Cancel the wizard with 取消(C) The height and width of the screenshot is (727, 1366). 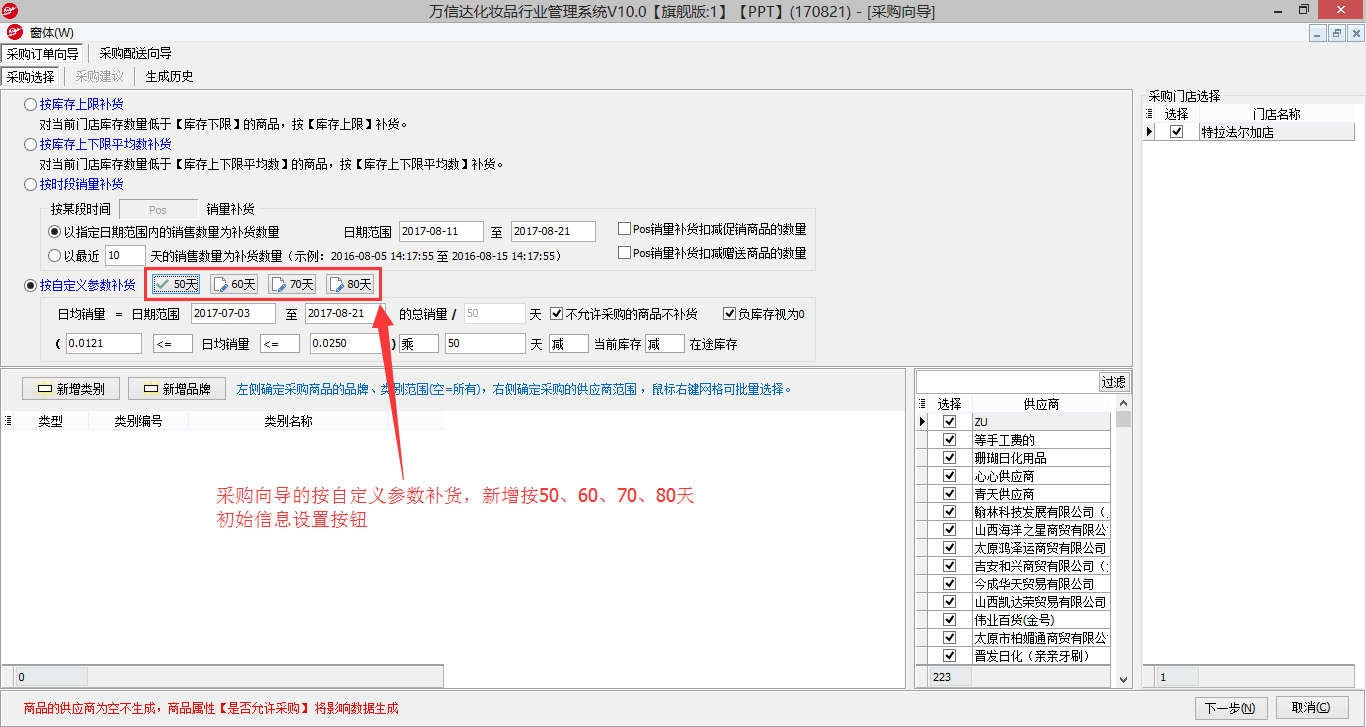[1311, 708]
